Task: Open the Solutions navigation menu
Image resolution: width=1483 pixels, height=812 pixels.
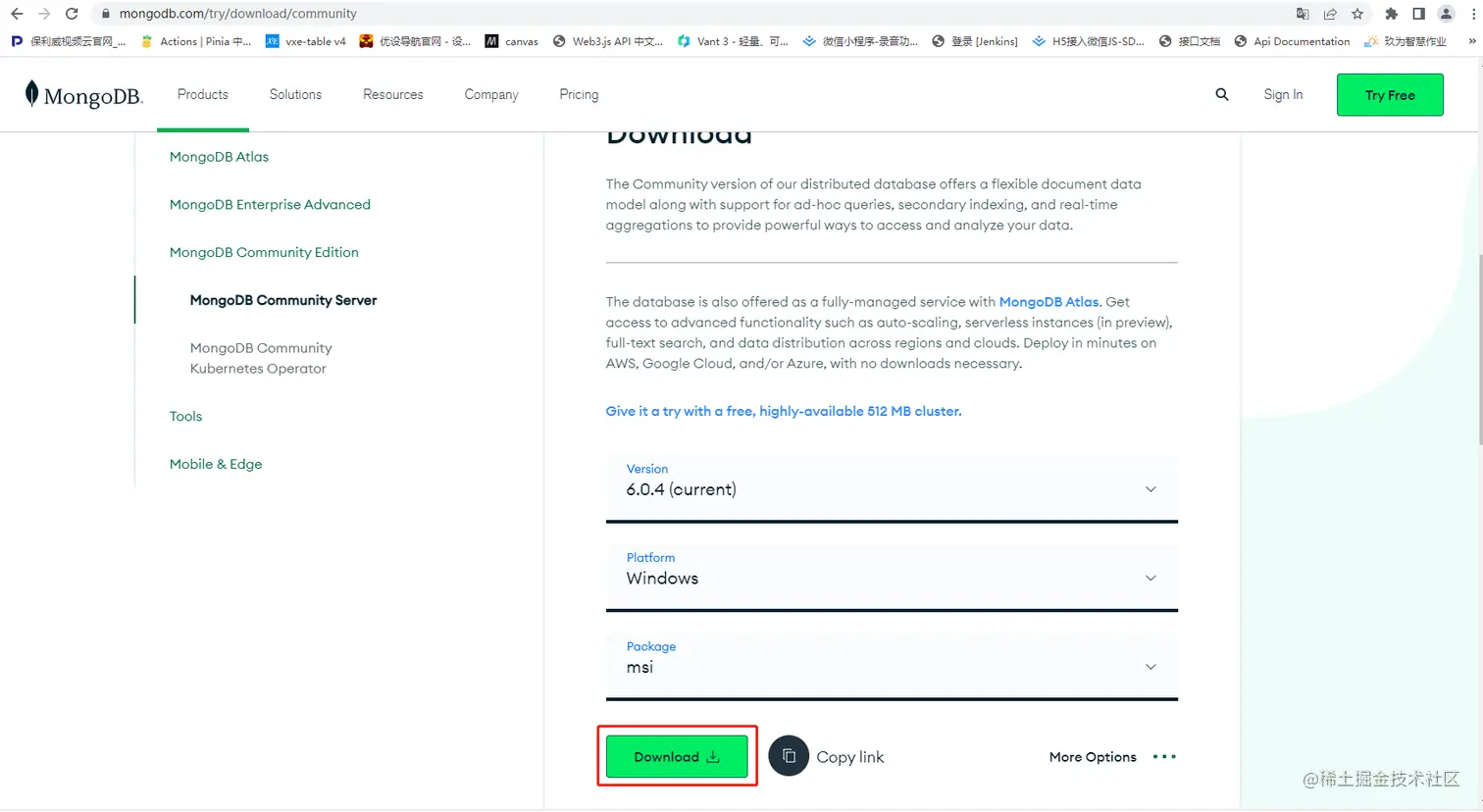Action: pos(295,94)
